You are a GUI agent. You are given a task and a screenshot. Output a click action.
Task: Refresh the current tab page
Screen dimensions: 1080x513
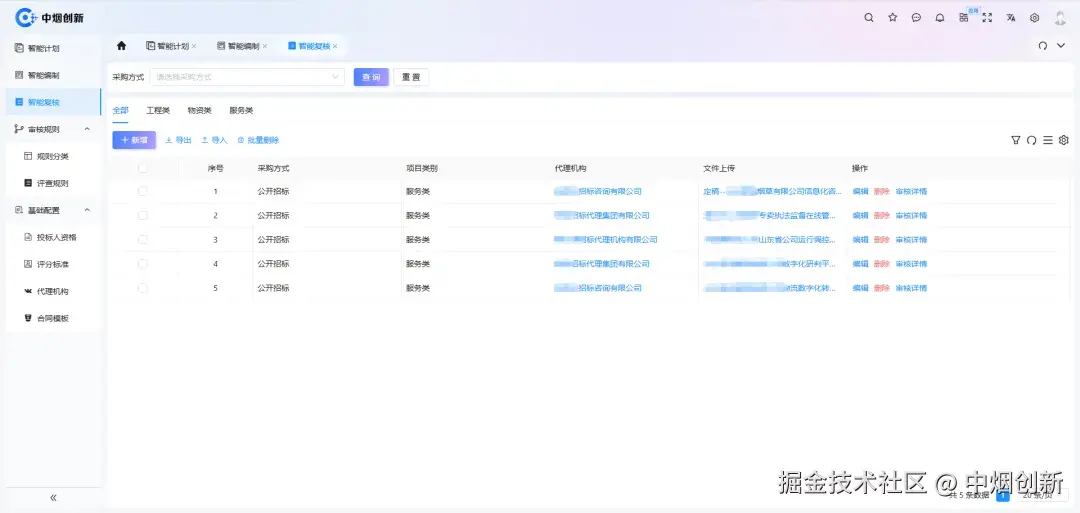pos(1043,45)
